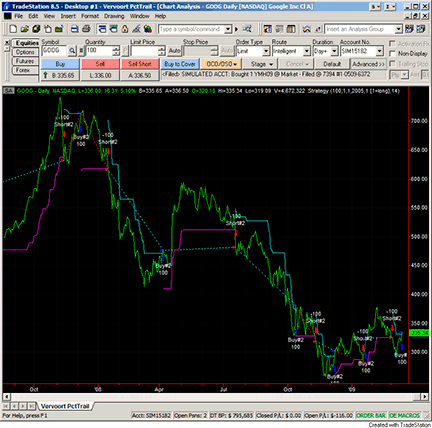This screenshot has width=432, height=428.
Task: Click the Limit Price spinner arrows
Action: click(162, 51)
